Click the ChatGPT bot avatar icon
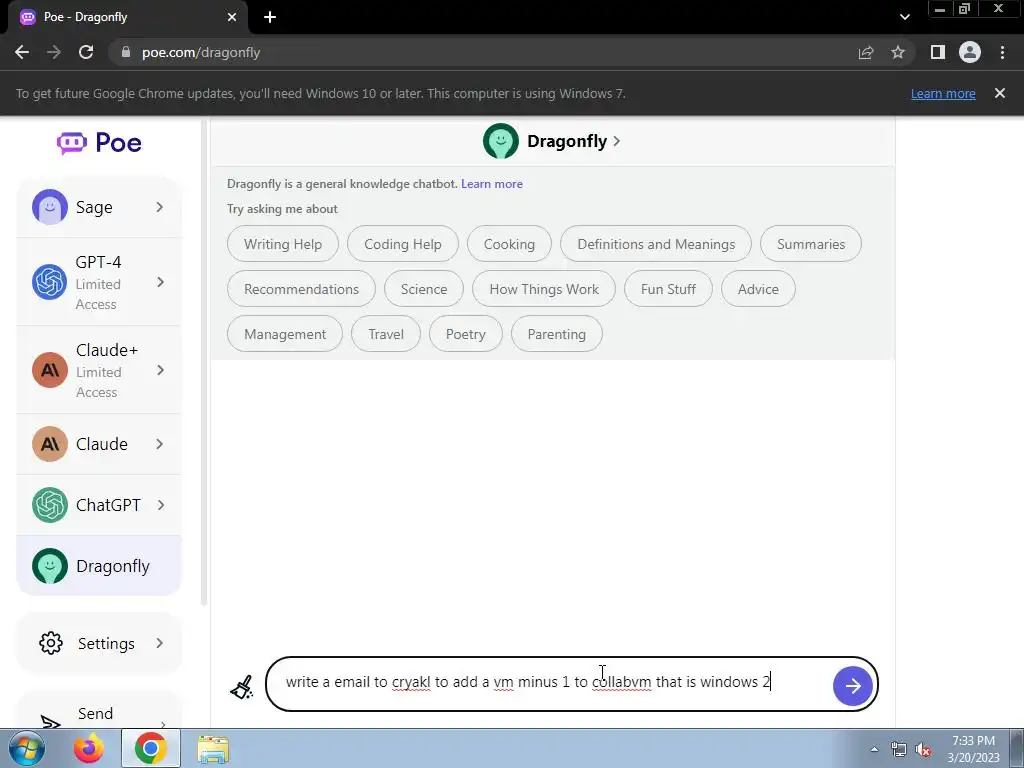 (50, 505)
